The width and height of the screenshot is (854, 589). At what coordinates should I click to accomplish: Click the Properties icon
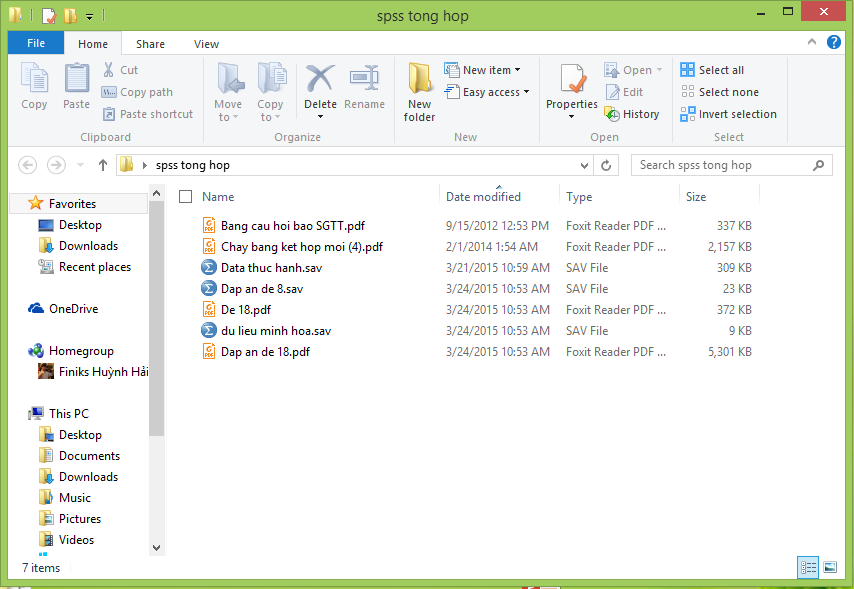pyautogui.click(x=571, y=79)
